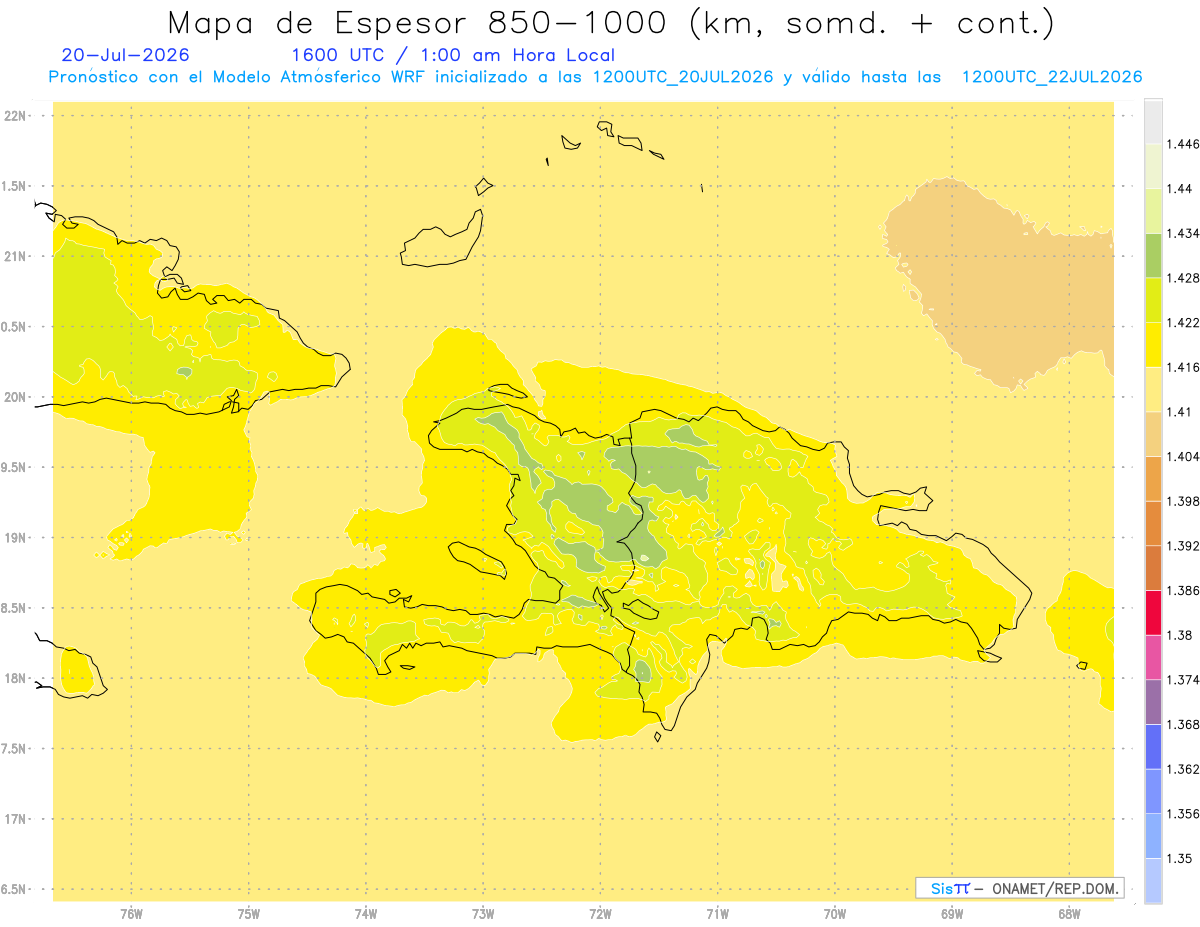Viewport: 1200px width, 927px height.
Task: Pick the pink legend swatch between 1.374 and 1.38
Action: point(1153,657)
